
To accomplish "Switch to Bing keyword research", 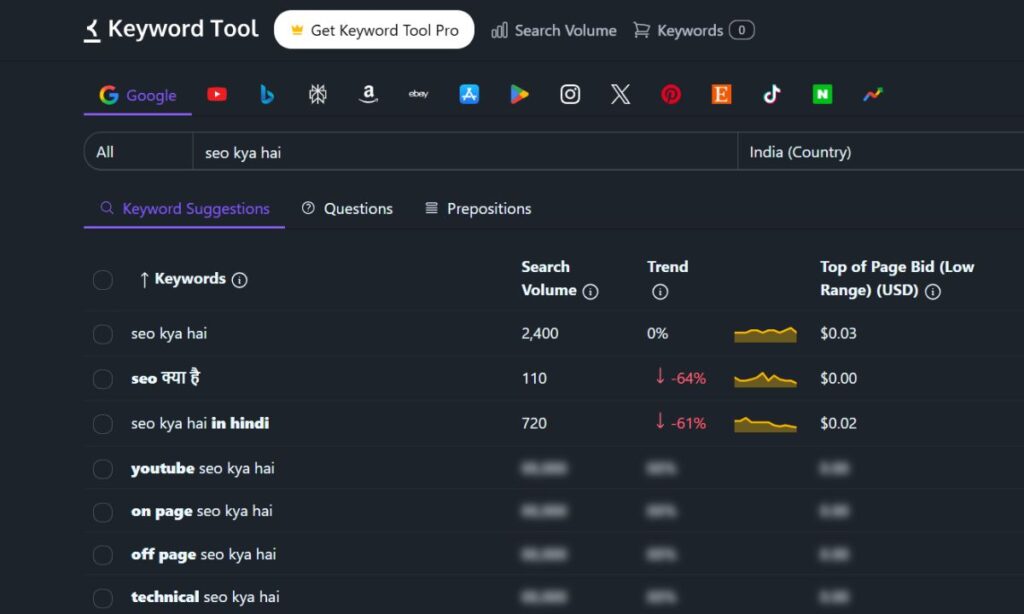I will [267, 93].
